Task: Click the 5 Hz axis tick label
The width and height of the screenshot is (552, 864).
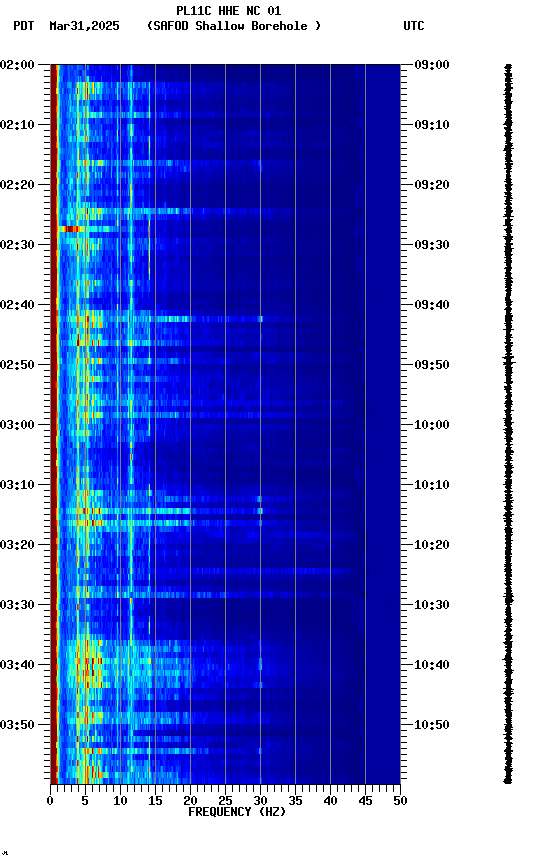Action: pos(85,801)
